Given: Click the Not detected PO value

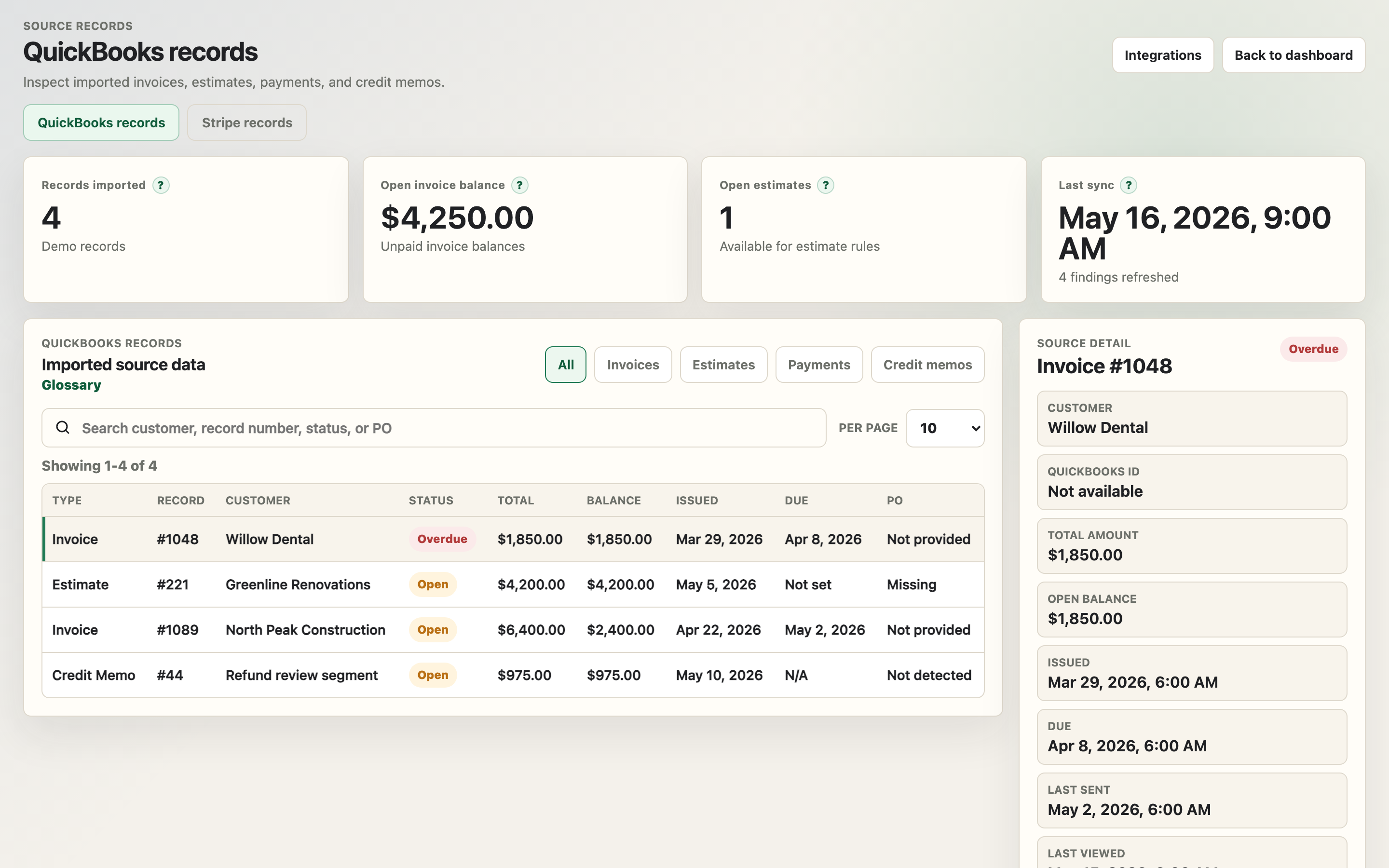Looking at the screenshot, I should (x=929, y=675).
